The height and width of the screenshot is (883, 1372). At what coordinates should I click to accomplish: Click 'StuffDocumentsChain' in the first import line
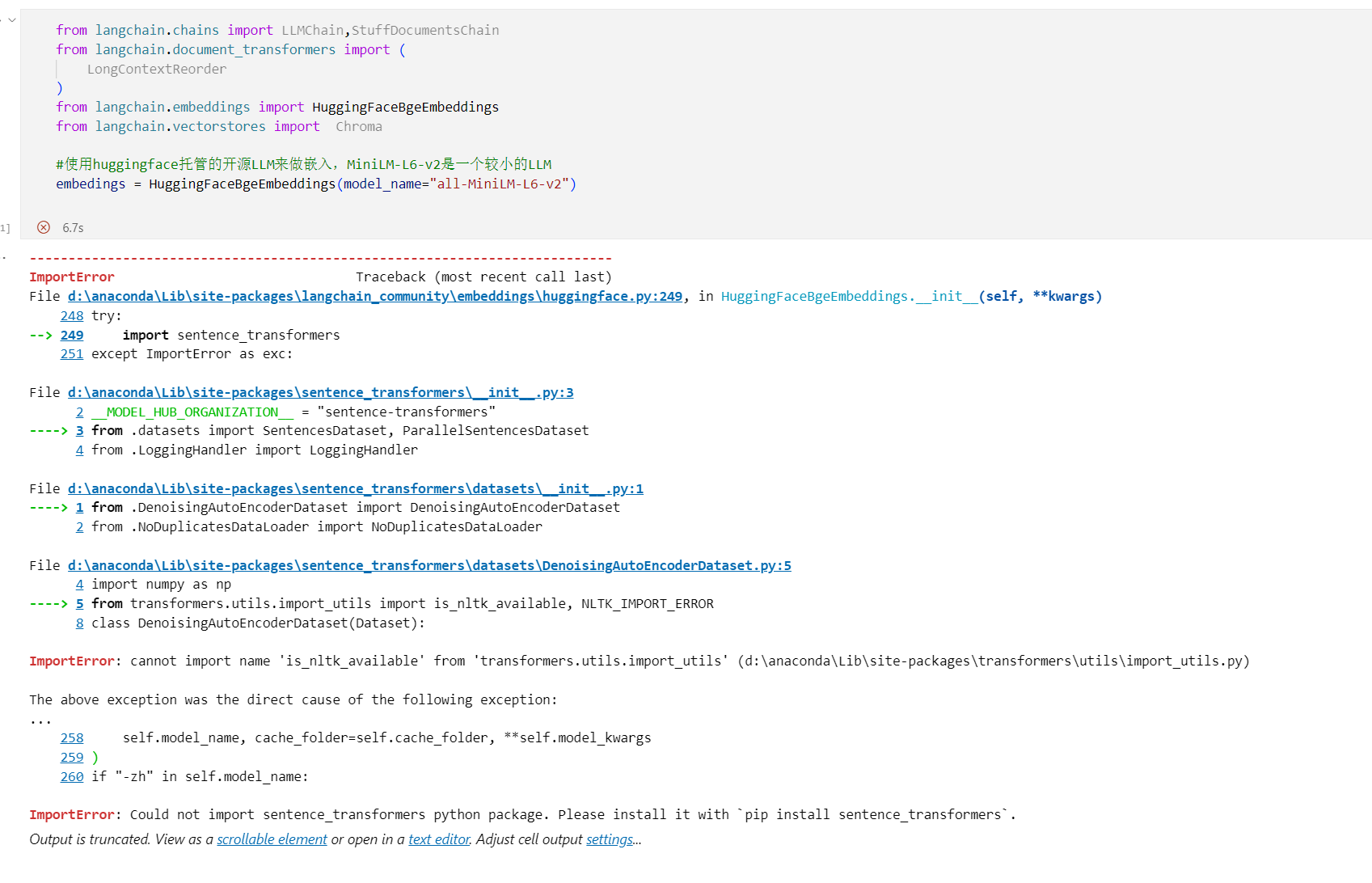tap(425, 30)
